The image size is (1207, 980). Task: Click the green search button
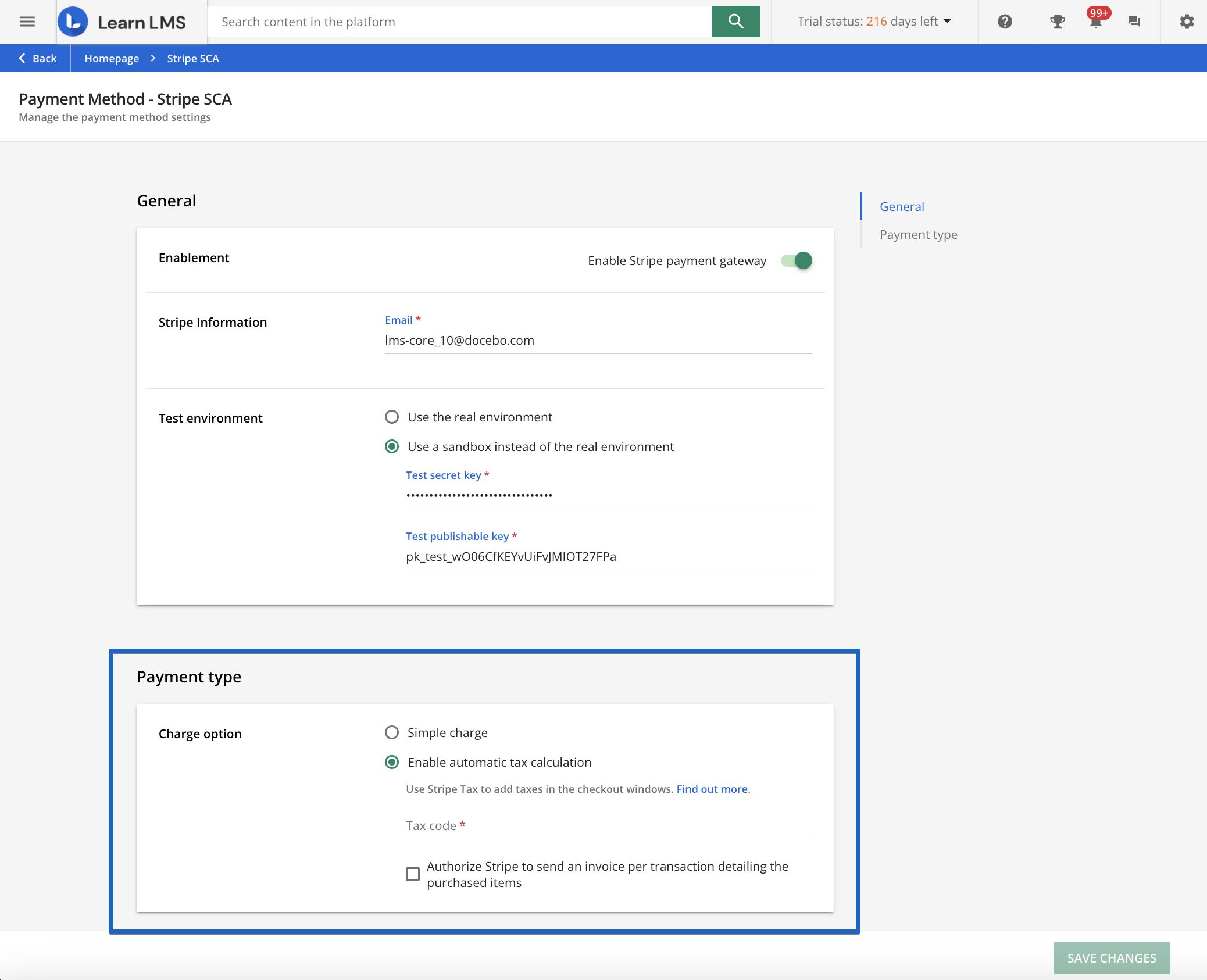tap(735, 22)
